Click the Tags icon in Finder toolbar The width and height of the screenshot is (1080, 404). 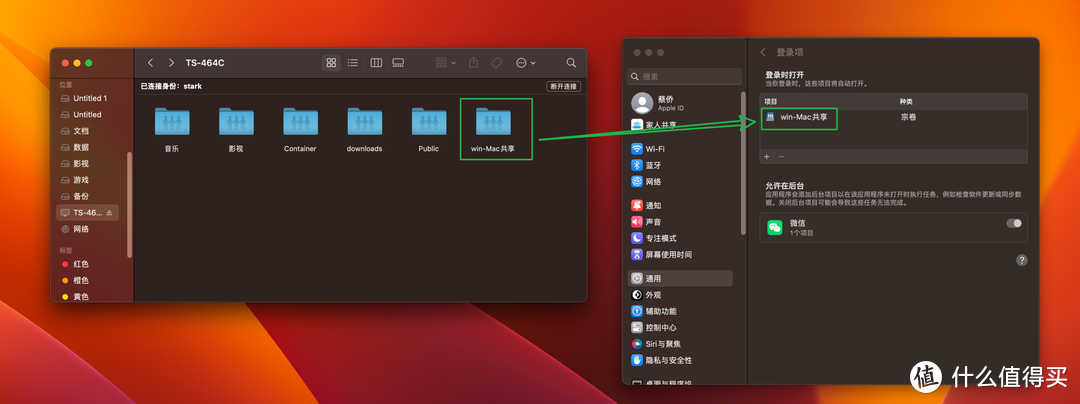coord(496,63)
